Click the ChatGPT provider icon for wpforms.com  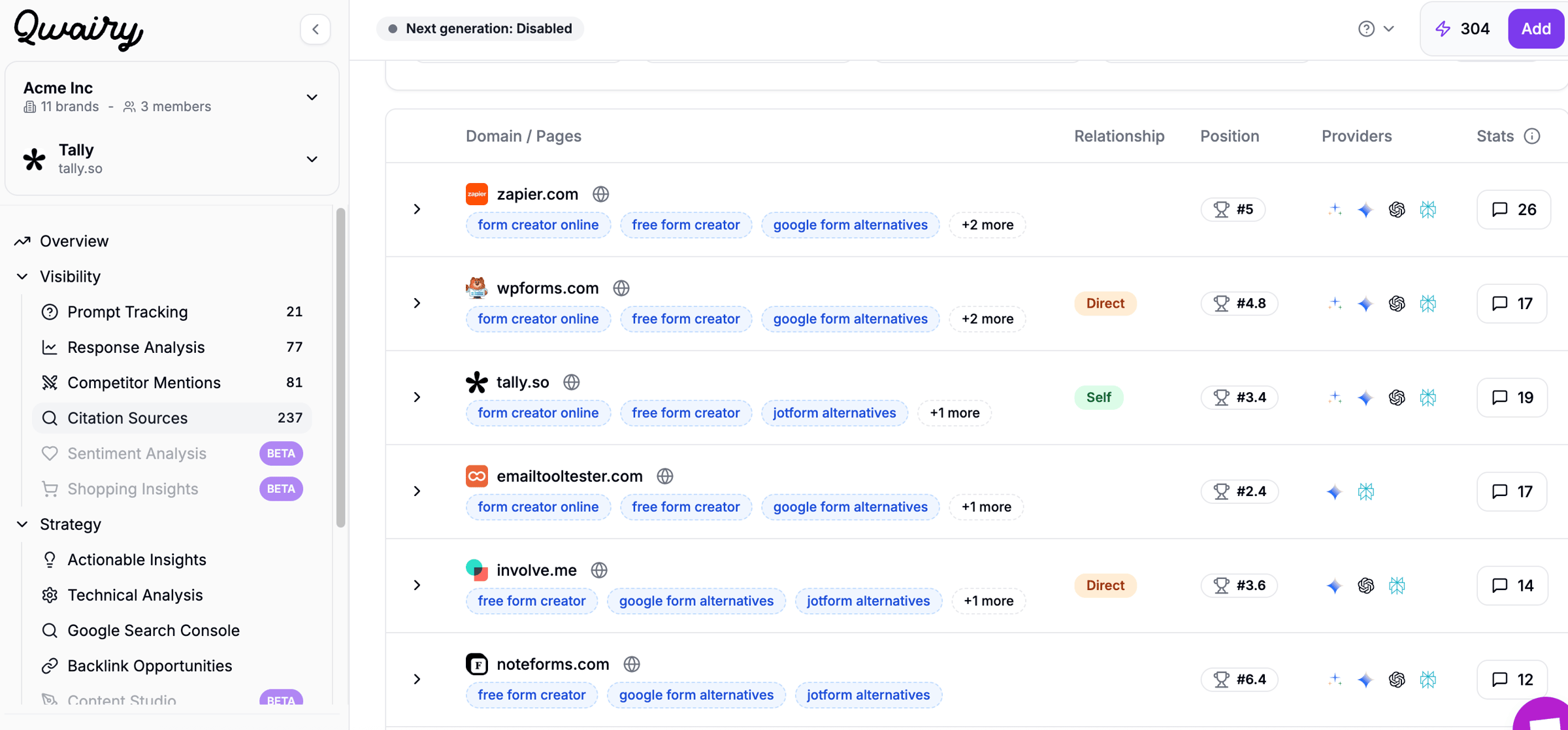click(1397, 303)
